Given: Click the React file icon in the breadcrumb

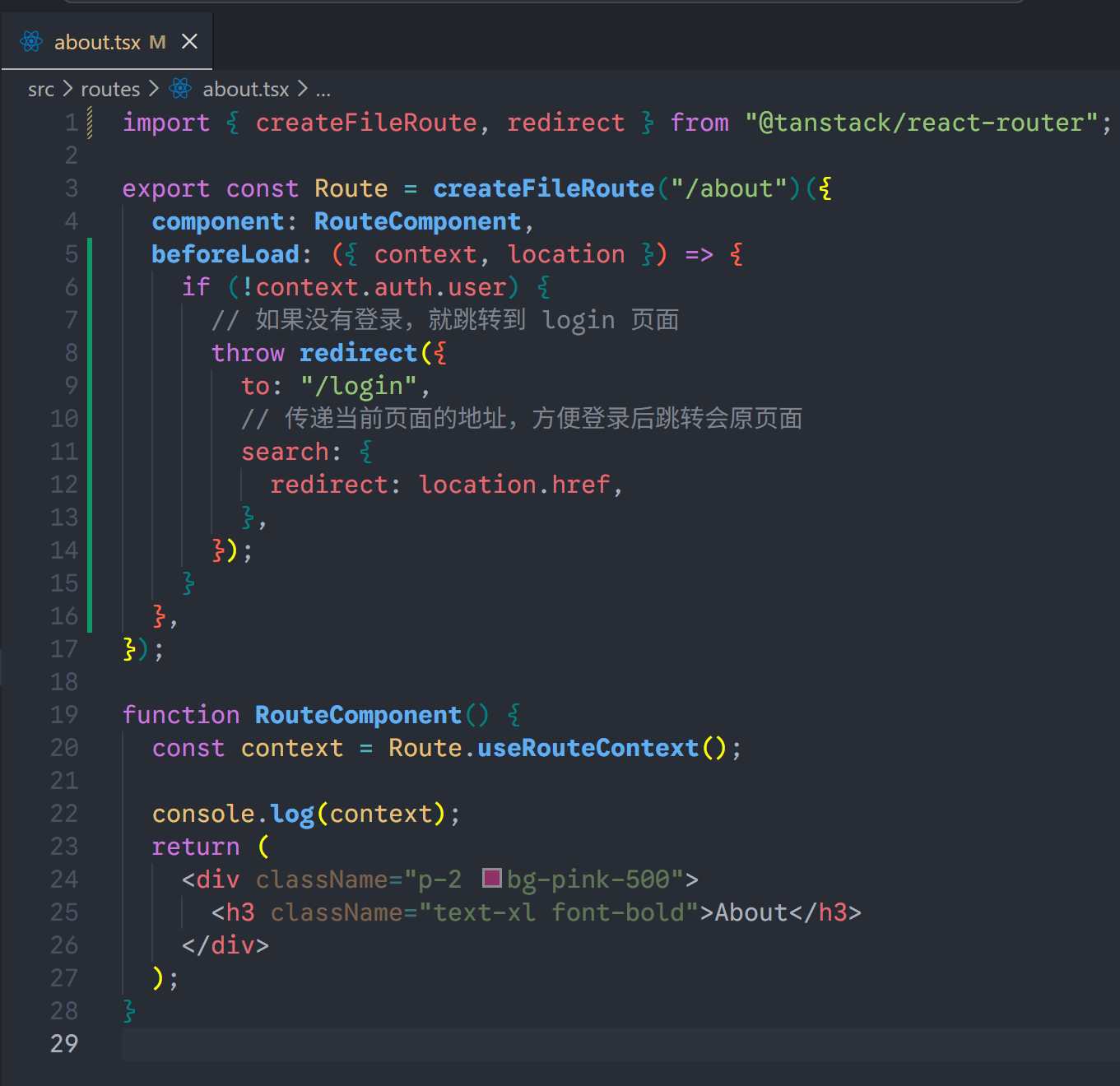Looking at the screenshot, I should (180, 89).
